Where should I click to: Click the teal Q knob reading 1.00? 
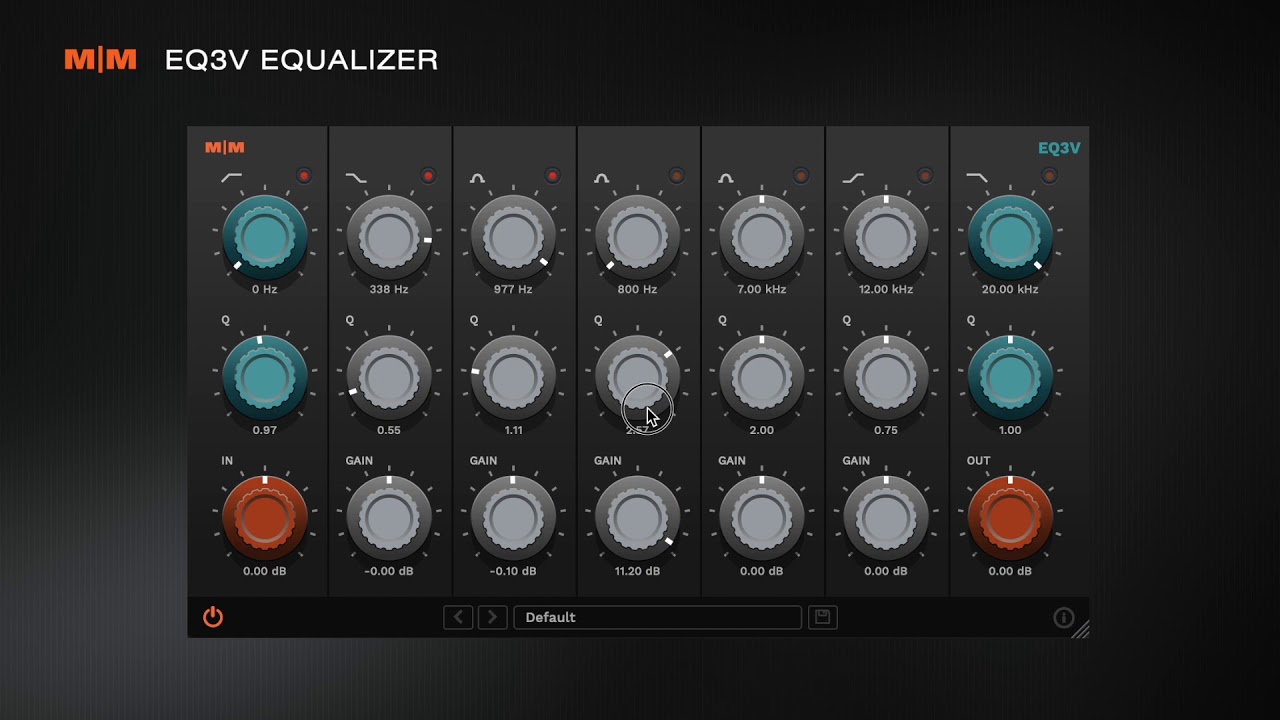[x=1010, y=378]
